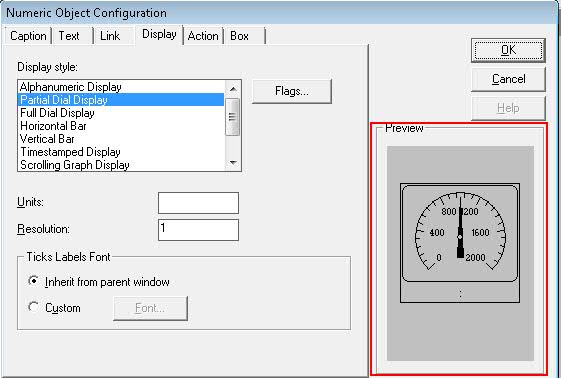Viewport: 561px width, 378px height.
Task: Go to the Link tab
Action: pos(113,36)
